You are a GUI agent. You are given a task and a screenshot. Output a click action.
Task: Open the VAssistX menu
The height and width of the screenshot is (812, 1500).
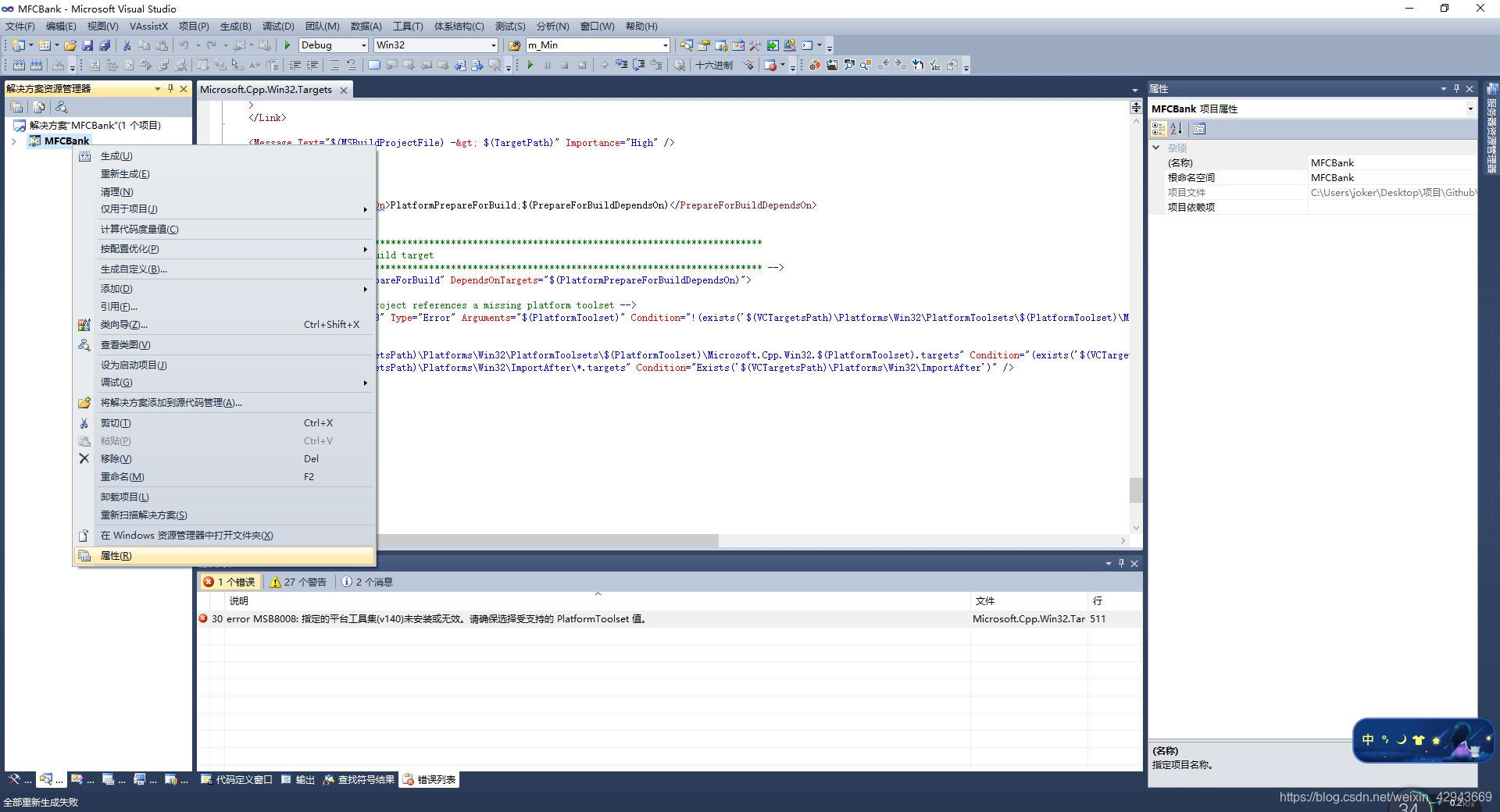tap(148, 27)
